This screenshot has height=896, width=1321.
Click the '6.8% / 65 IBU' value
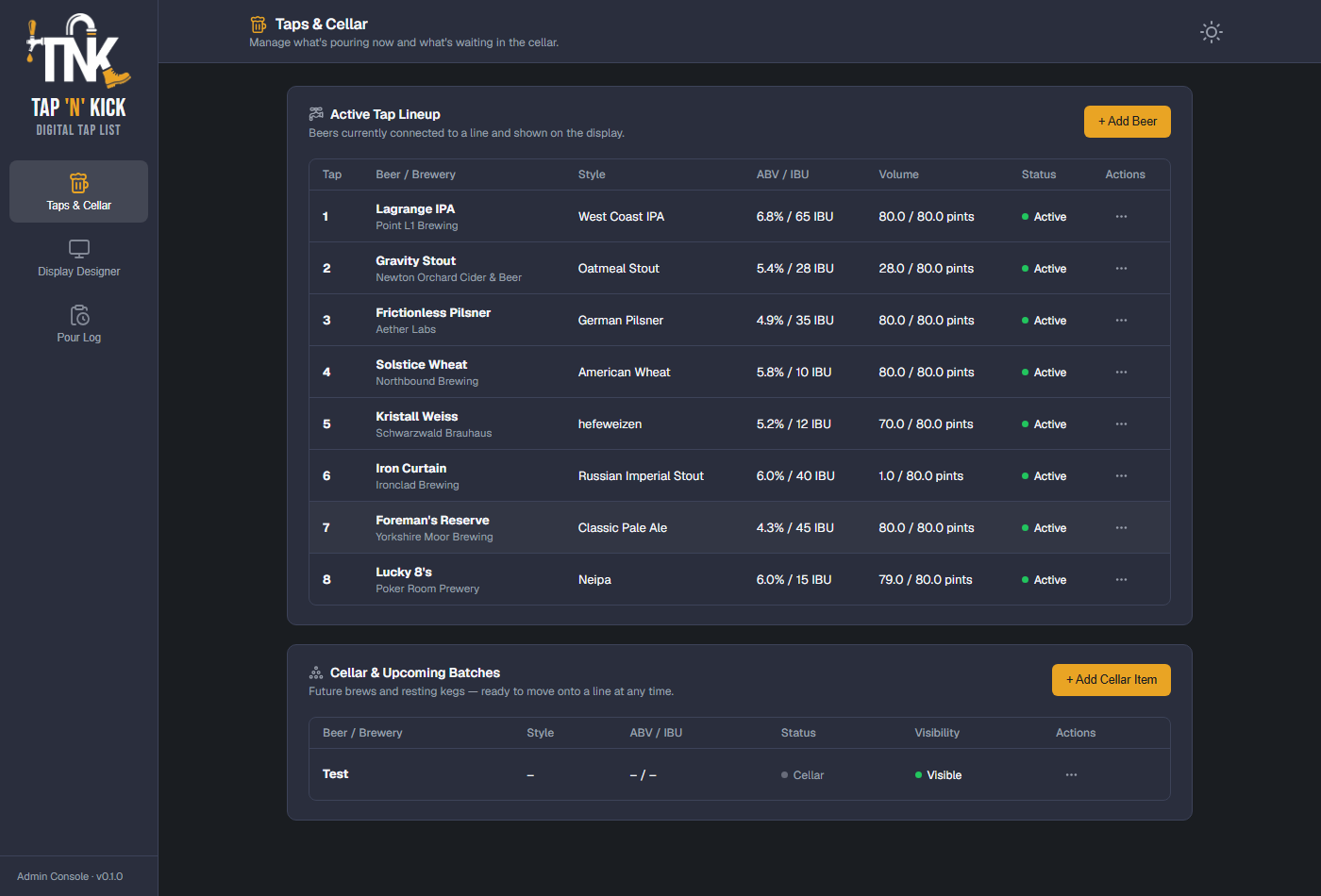pos(794,217)
